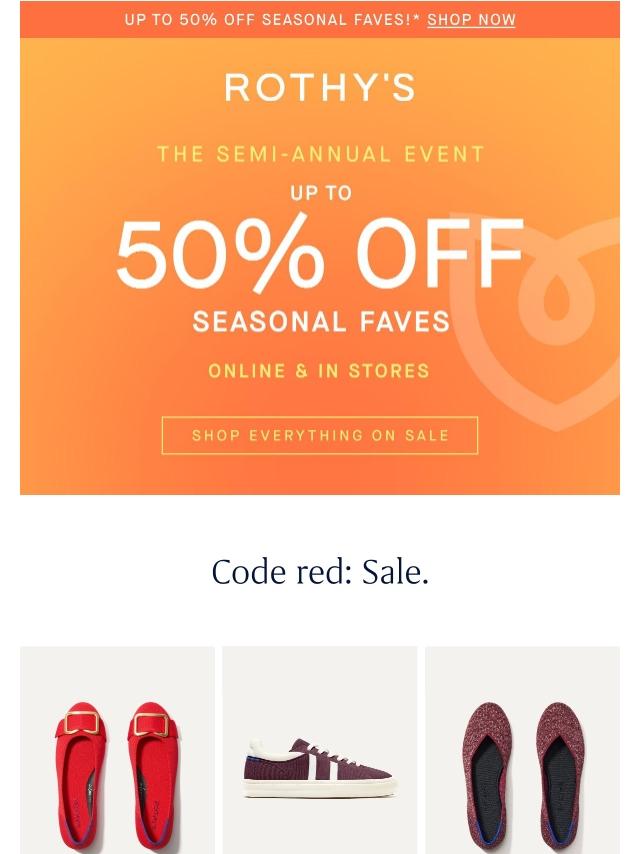Click the gold buckle on right red flat
This screenshot has height=854, width=640.
(x=151, y=724)
